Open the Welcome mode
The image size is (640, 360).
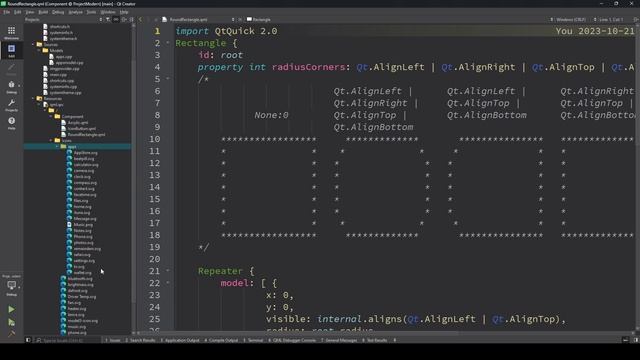pos(11,33)
